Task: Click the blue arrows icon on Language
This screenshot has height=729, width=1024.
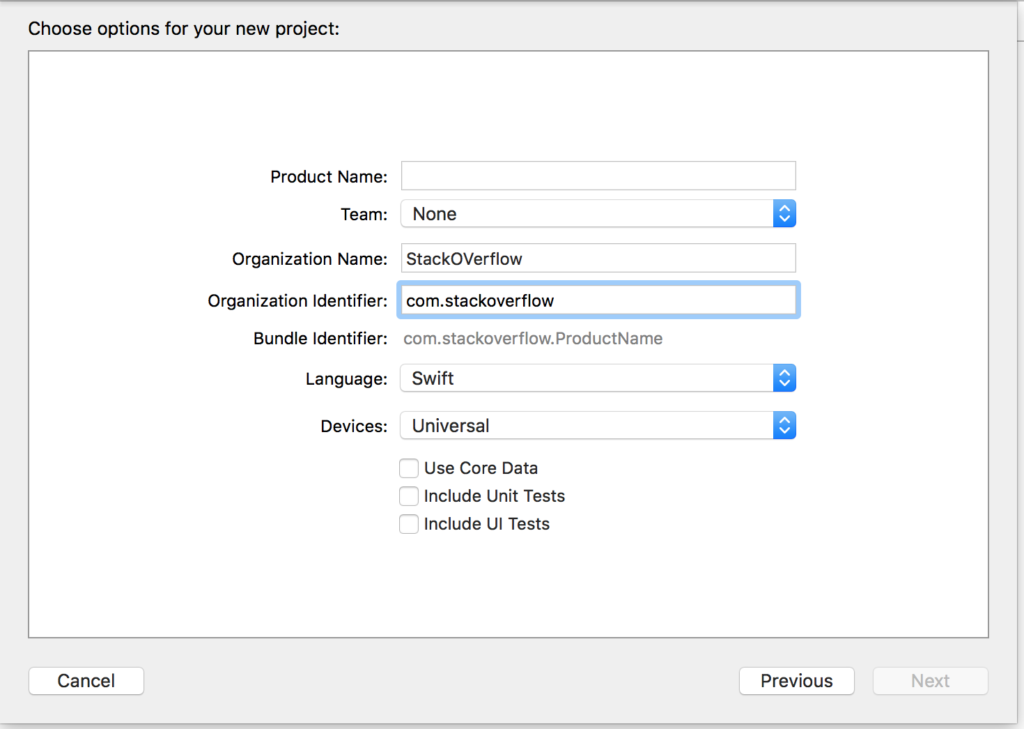Action: [x=785, y=378]
